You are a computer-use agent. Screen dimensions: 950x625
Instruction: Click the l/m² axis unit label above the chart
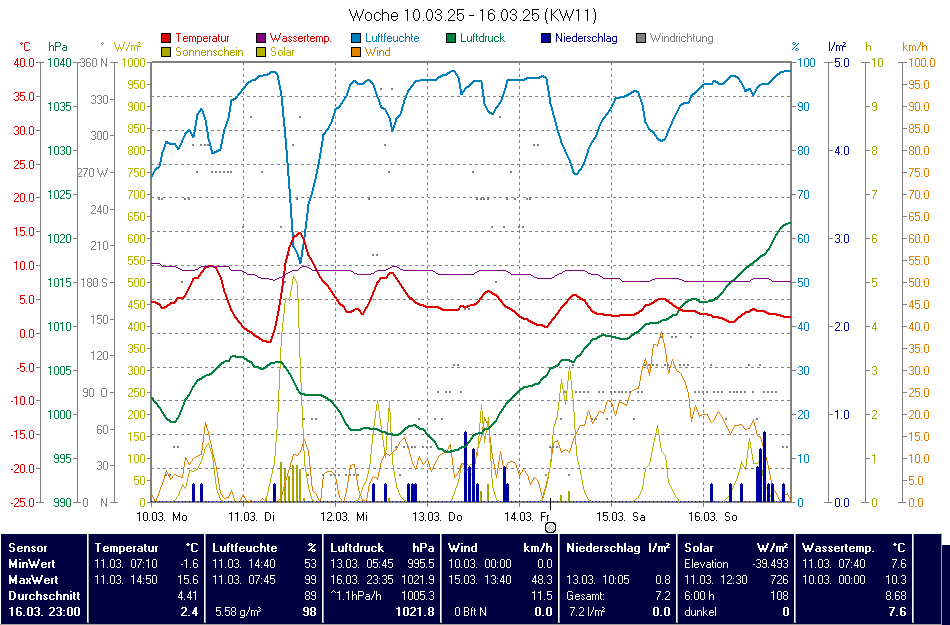pos(837,47)
